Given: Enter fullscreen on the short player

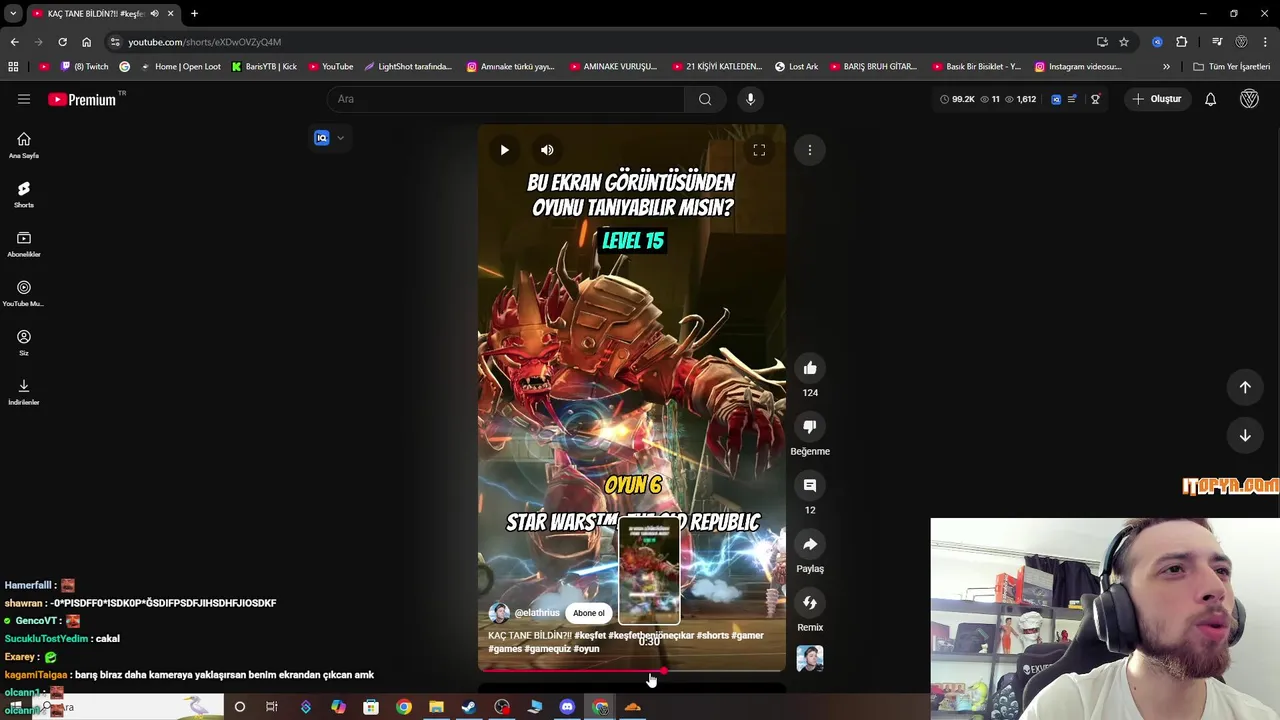Looking at the screenshot, I should [759, 150].
